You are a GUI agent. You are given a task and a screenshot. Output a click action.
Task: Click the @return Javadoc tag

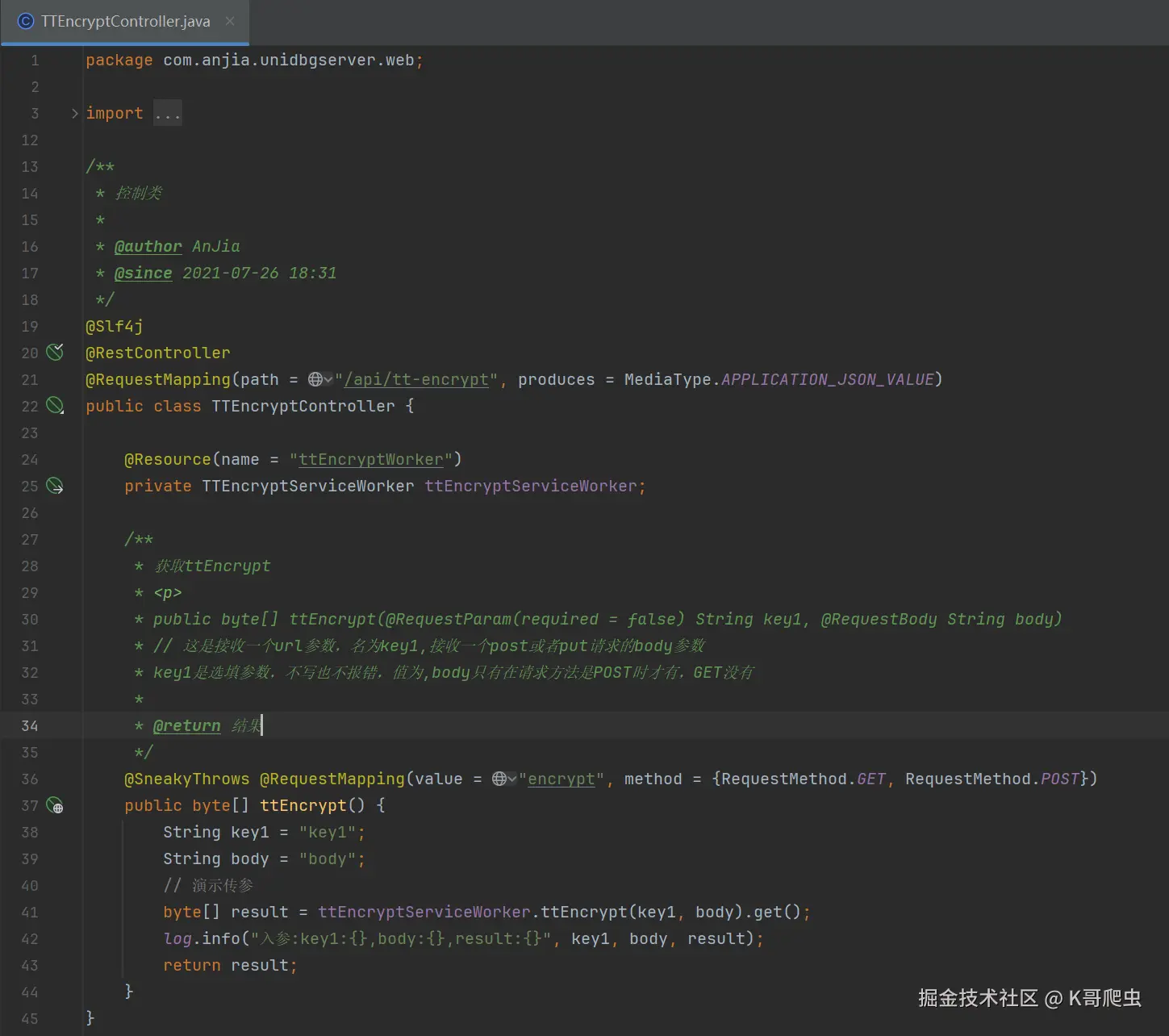click(186, 725)
